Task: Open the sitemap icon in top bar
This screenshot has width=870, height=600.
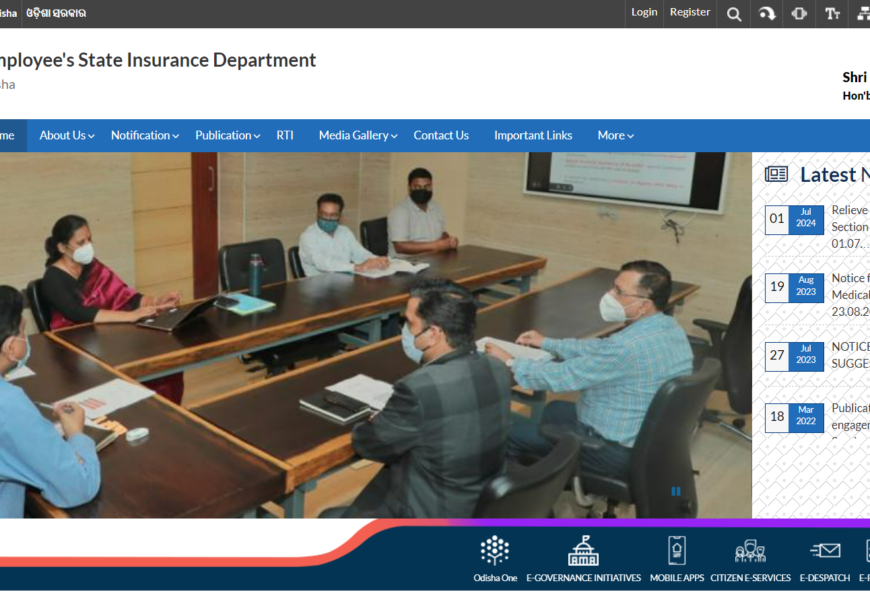Action: tap(863, 14)
